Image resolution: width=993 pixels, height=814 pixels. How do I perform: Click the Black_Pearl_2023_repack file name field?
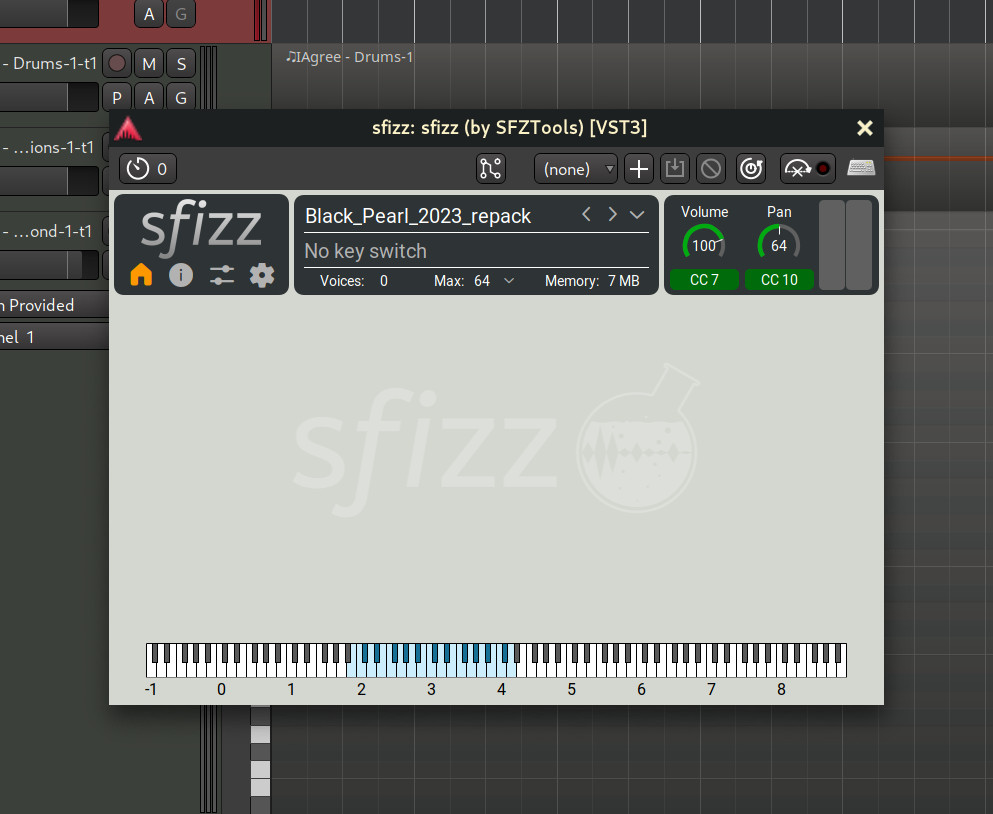pyautogui.click(x=418, y=216)
